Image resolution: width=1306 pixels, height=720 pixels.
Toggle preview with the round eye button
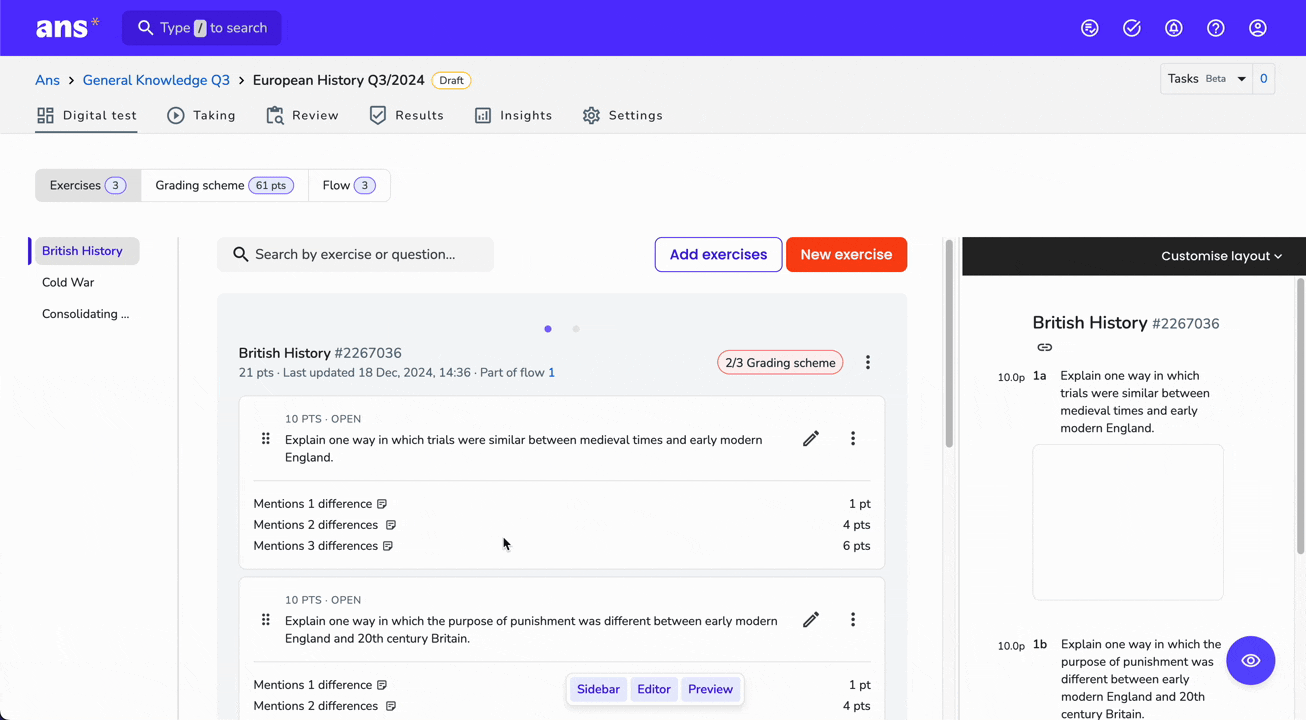point(1251,661)
